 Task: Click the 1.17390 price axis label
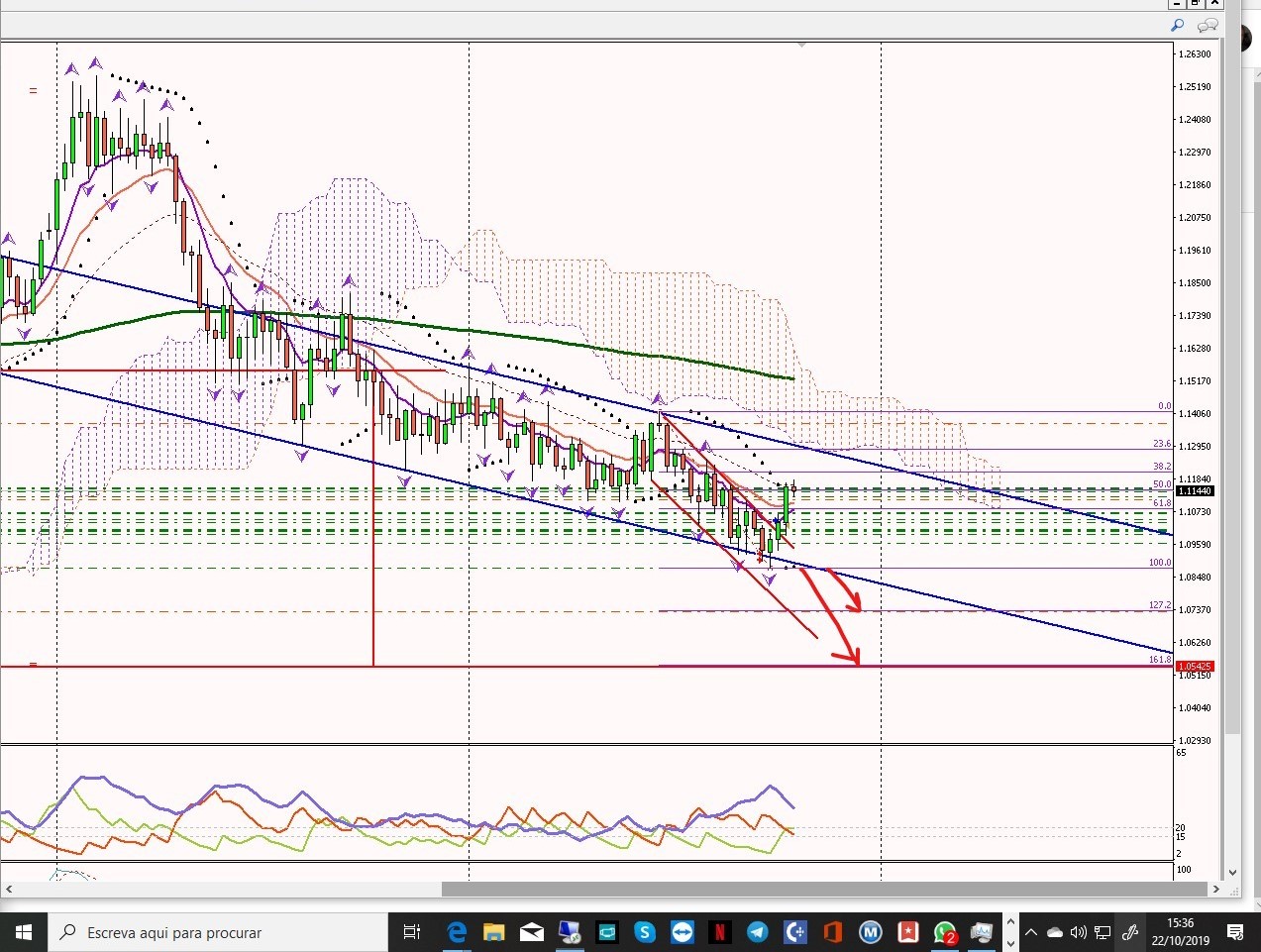[1197, 316]
